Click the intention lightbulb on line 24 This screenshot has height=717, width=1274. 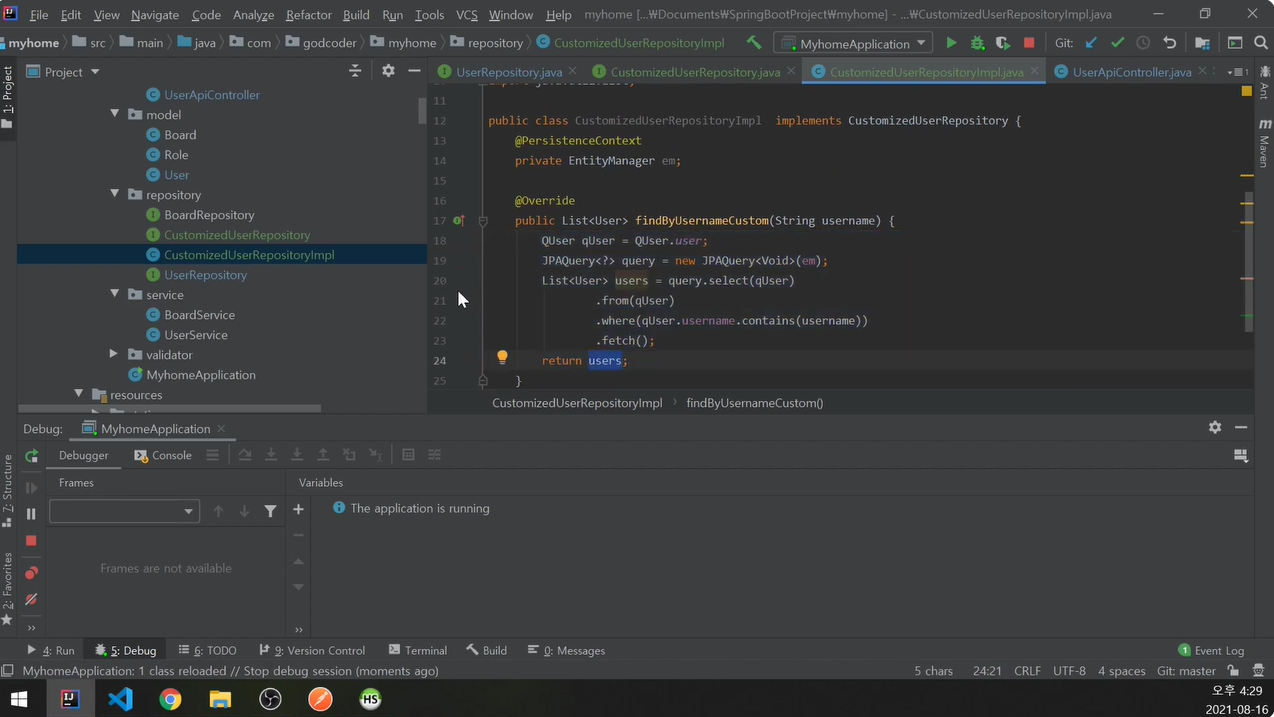click(502, 357)
